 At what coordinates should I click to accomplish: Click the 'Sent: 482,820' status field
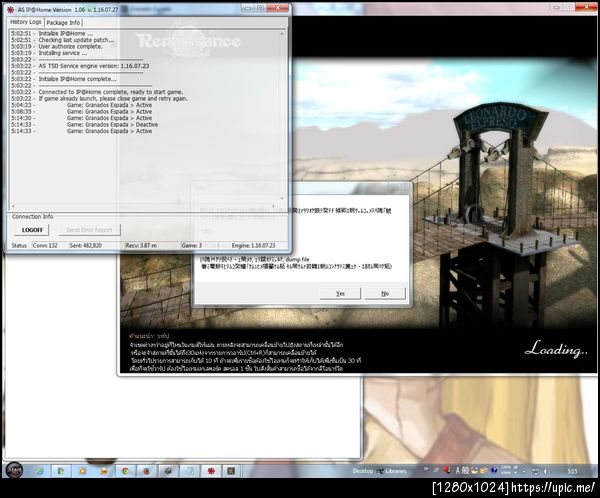[x=86, y=245]
